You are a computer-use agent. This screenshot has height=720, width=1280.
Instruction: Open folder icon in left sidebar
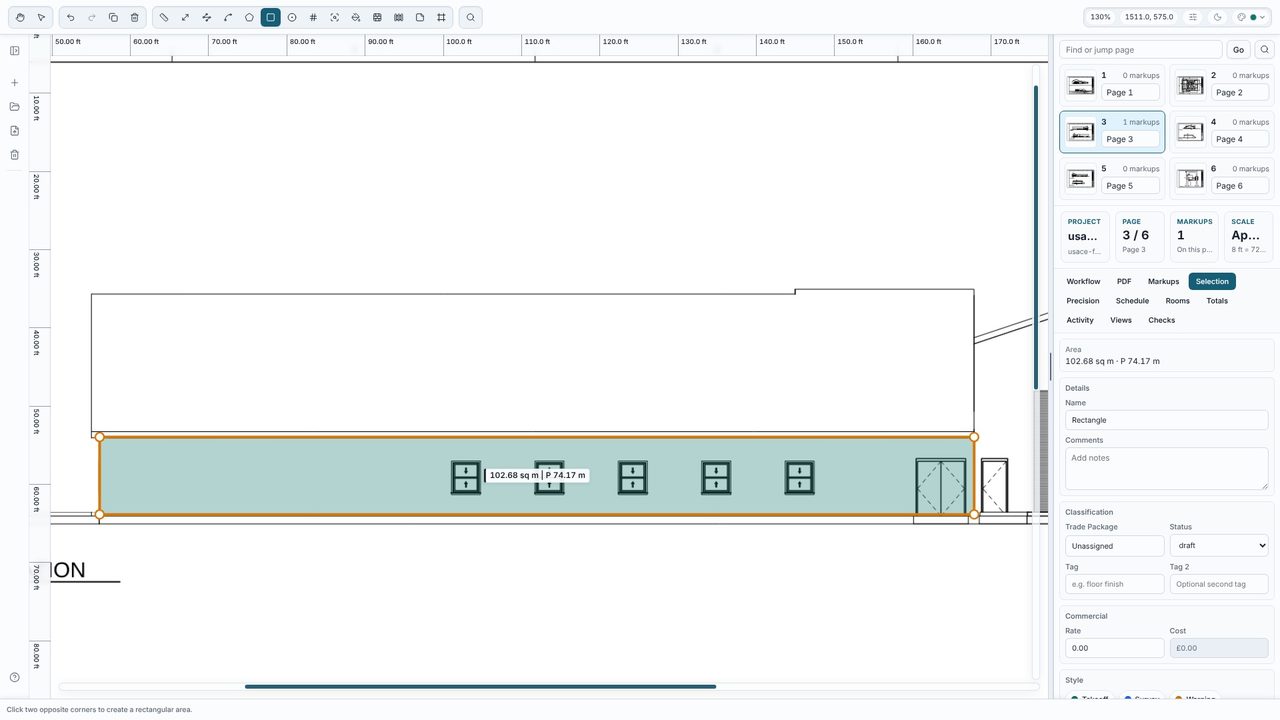(15, 107)
